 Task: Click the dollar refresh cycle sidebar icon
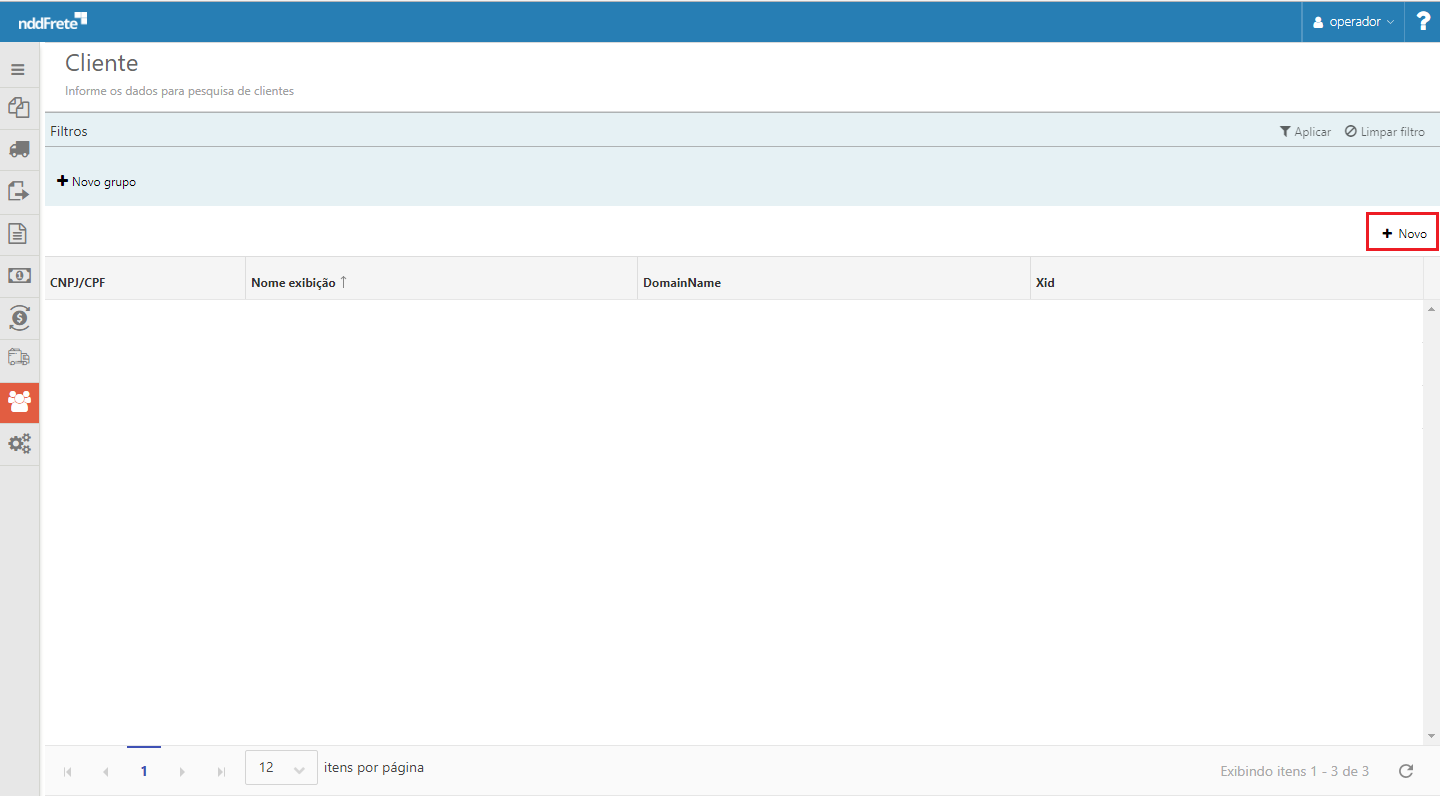19,317
